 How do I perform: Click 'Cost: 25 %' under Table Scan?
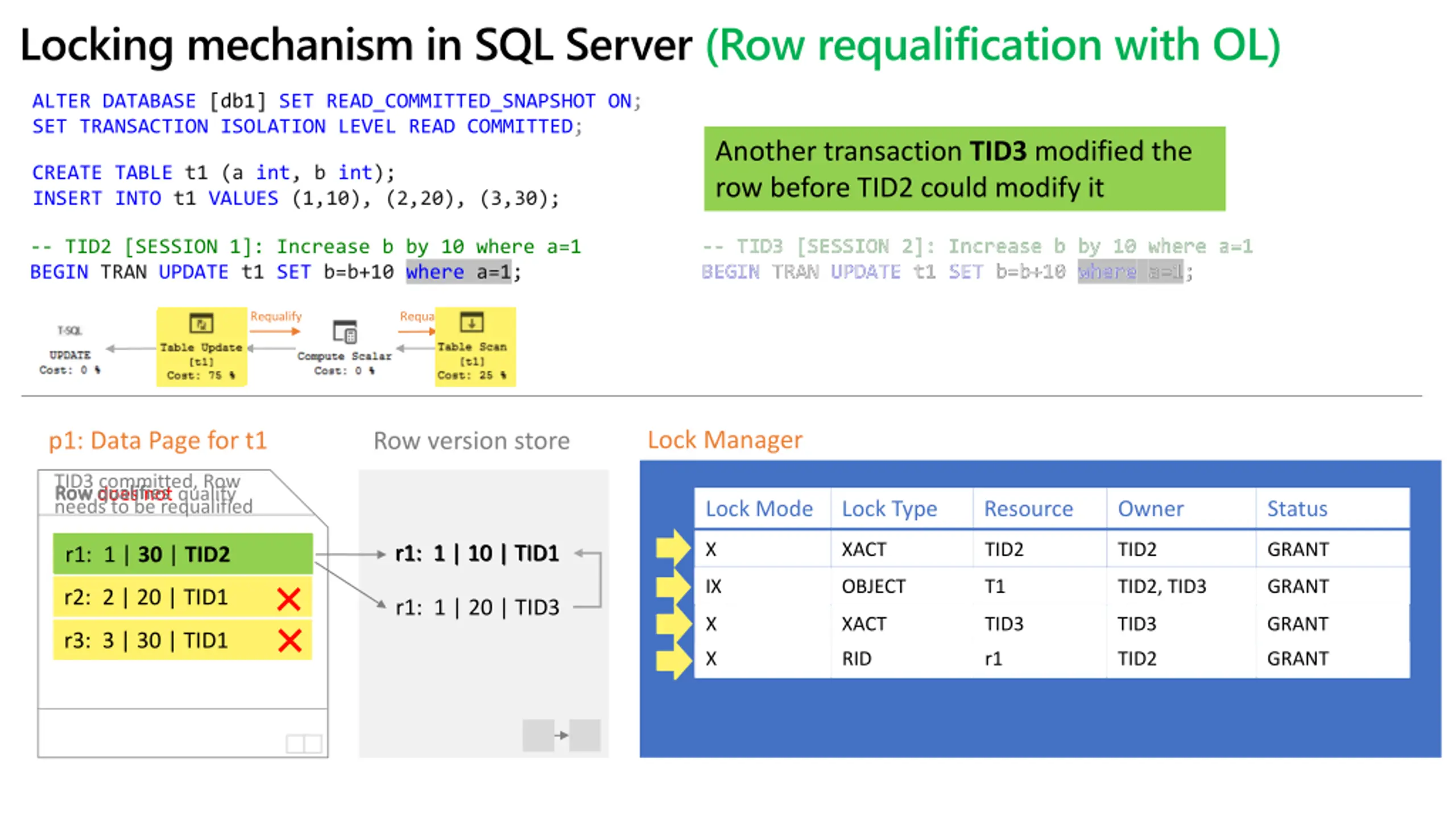[x=471, y=375]
